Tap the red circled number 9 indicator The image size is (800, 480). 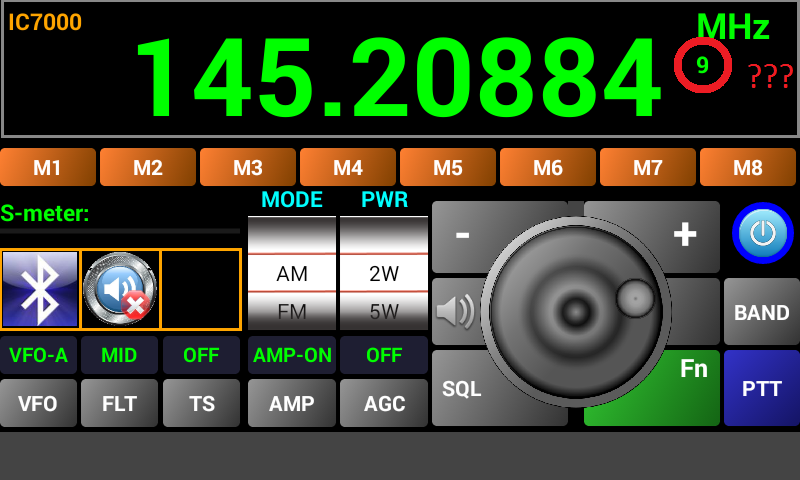coord(702,66)
